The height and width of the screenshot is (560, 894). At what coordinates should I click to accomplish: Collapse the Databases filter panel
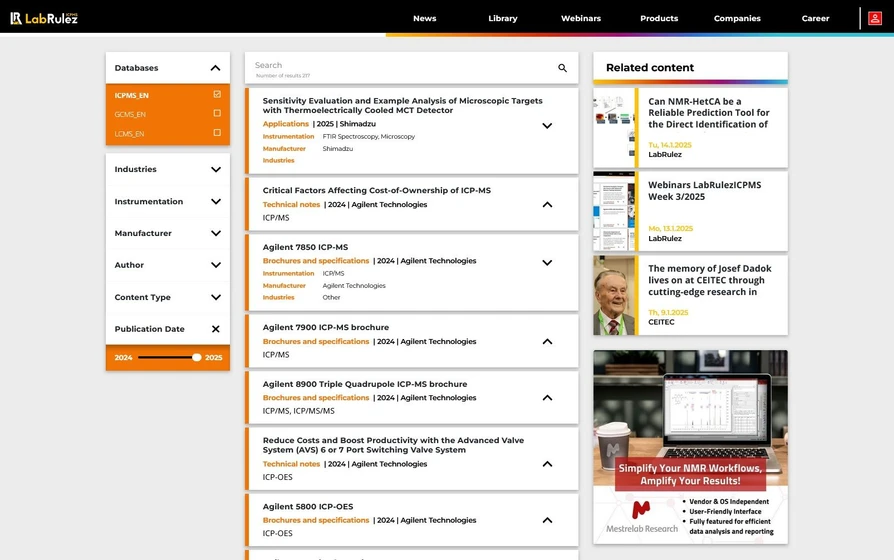[216, 68]
